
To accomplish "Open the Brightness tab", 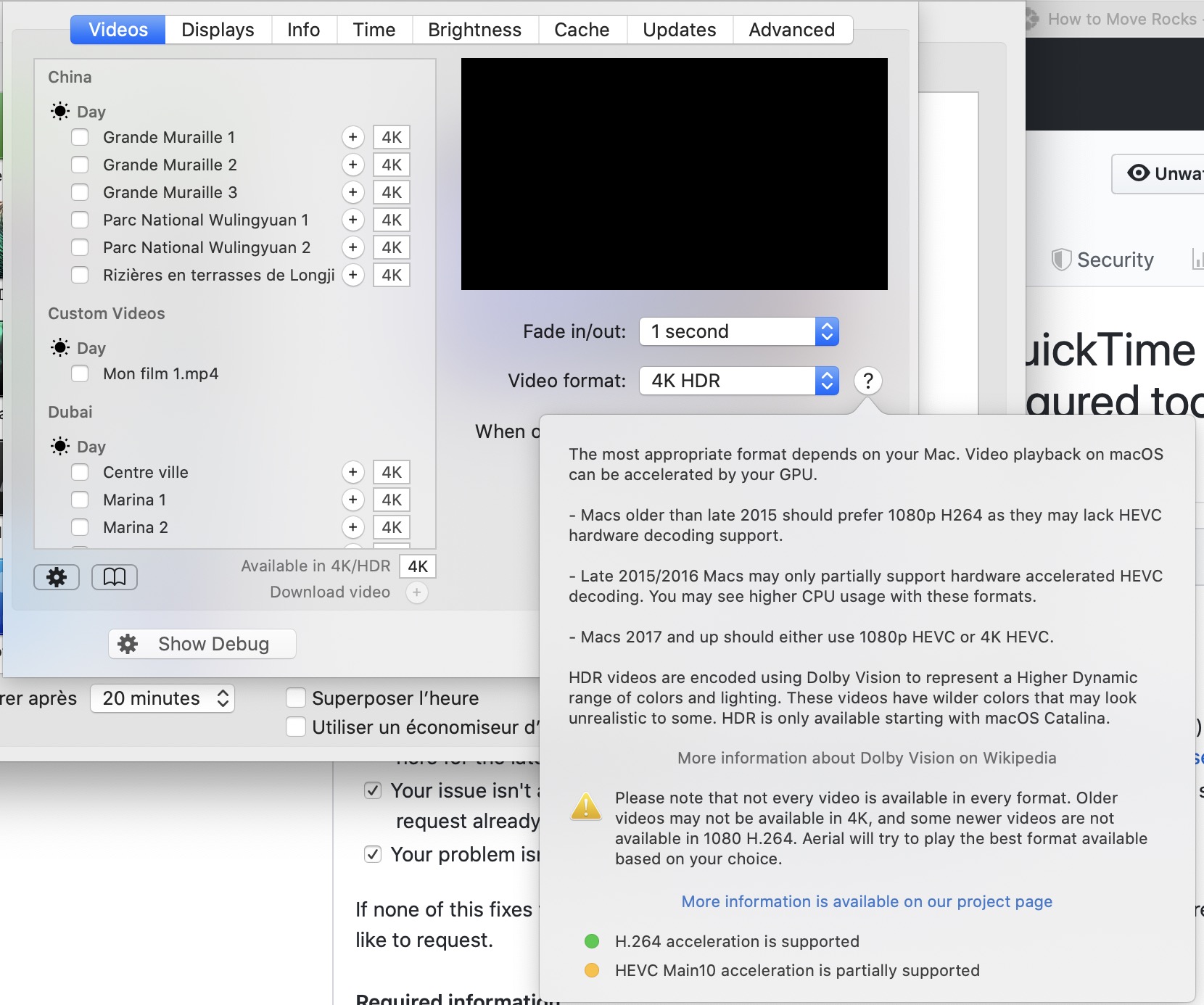I will click(x=474, y=30).
